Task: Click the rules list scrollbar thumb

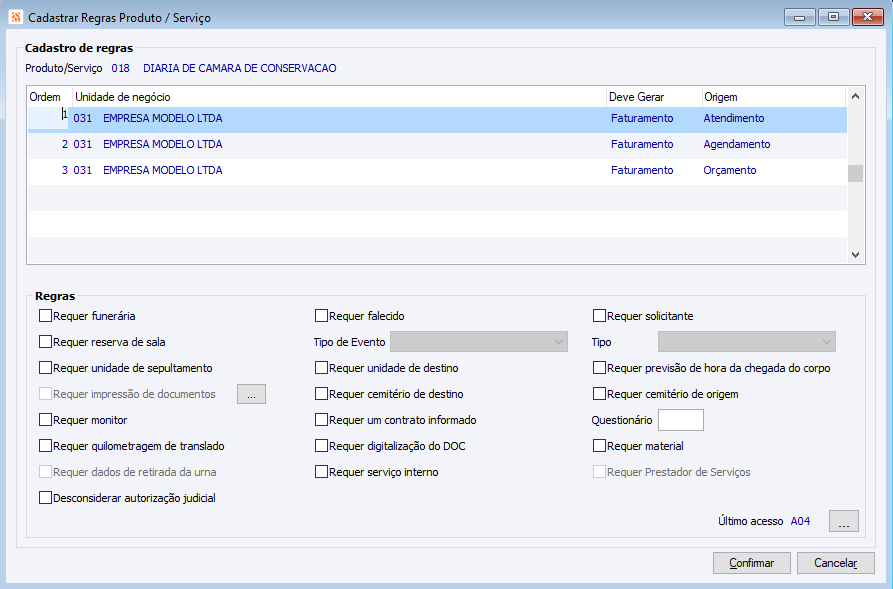Action: pos(855,173)
